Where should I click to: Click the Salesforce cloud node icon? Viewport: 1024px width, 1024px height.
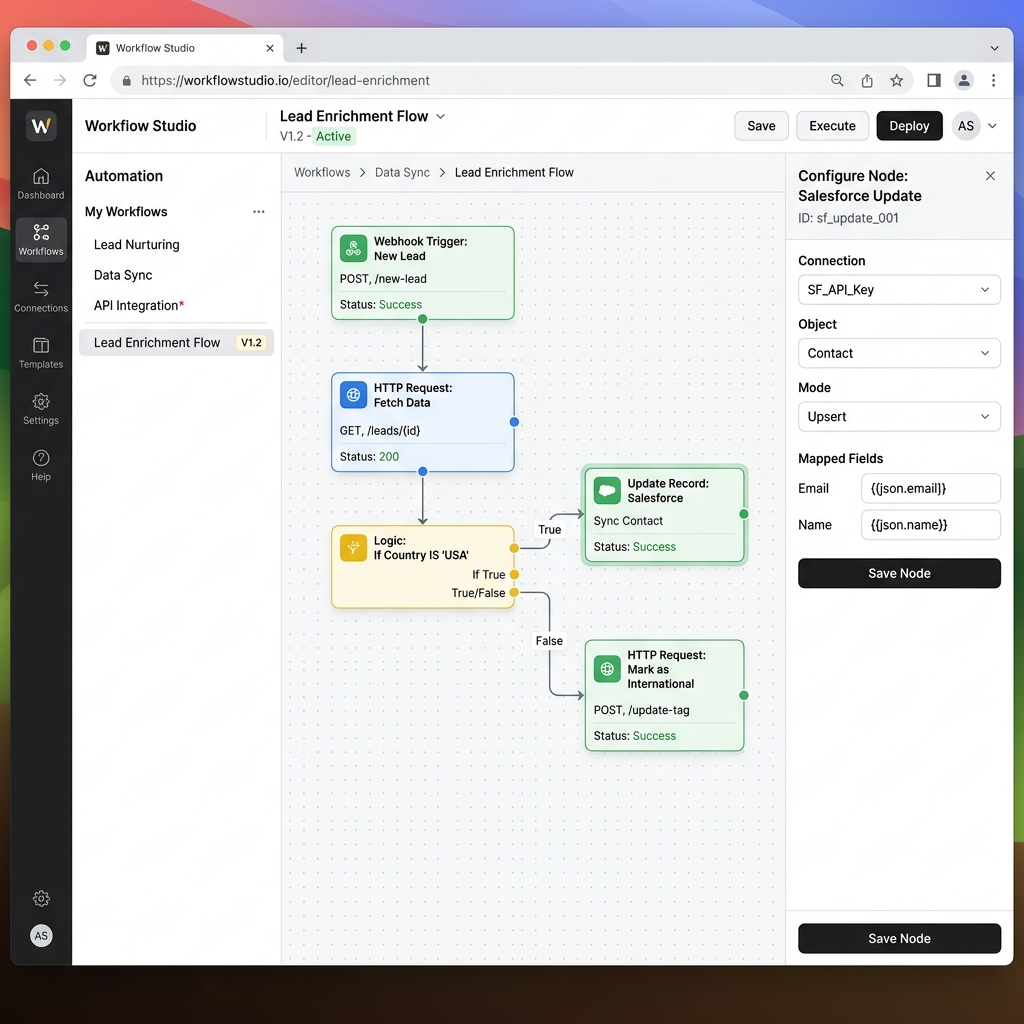point(607,490)
